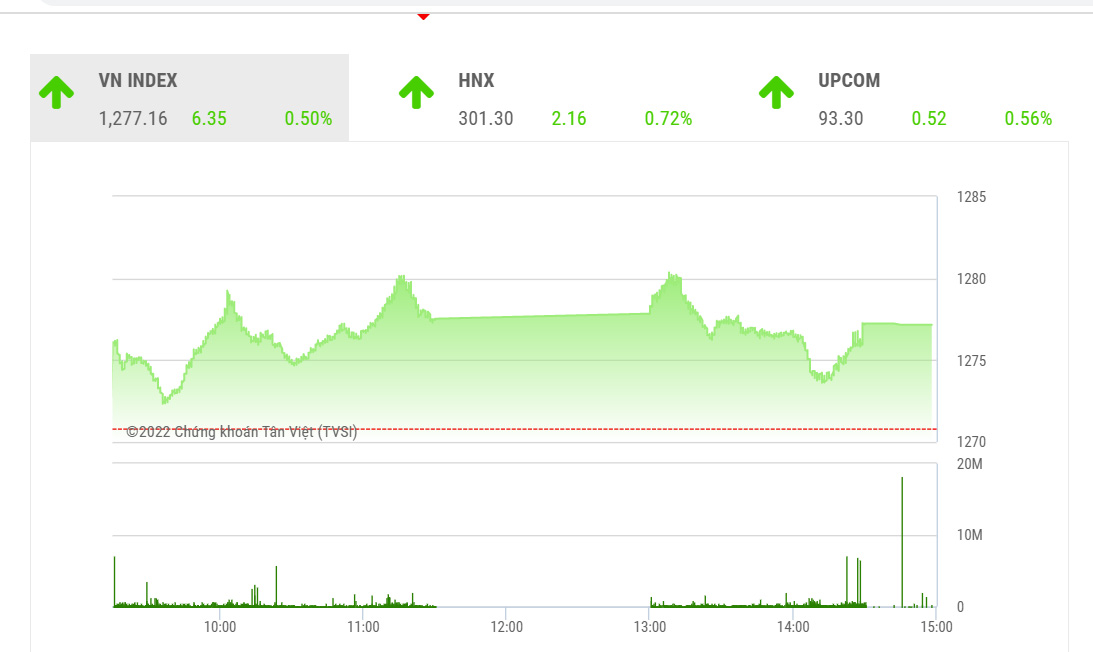Switch to the HNX tab label
Viewport: 1093px width, 652px height.
point(476,81)
